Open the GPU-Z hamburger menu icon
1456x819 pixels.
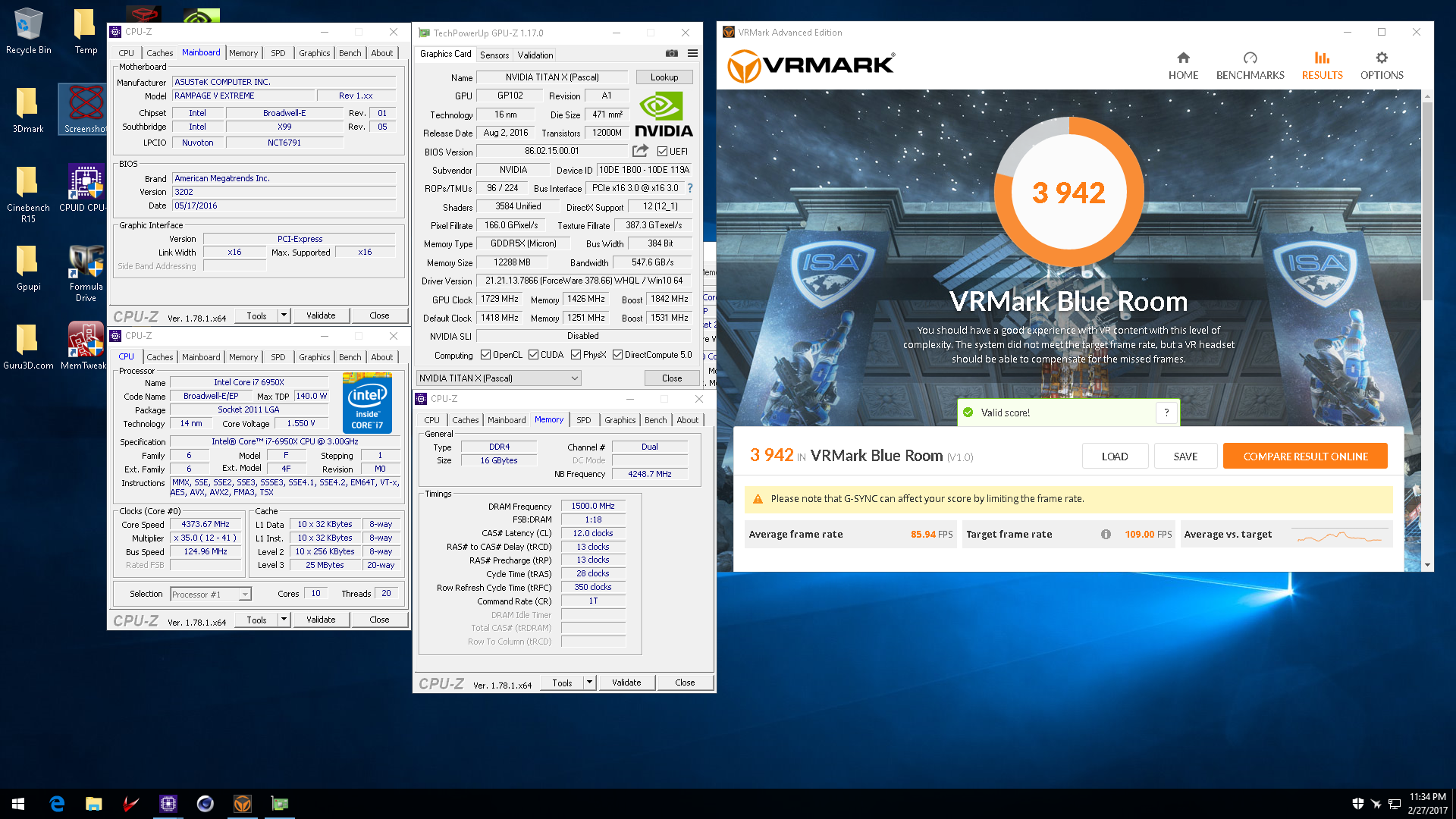(692, 53)
